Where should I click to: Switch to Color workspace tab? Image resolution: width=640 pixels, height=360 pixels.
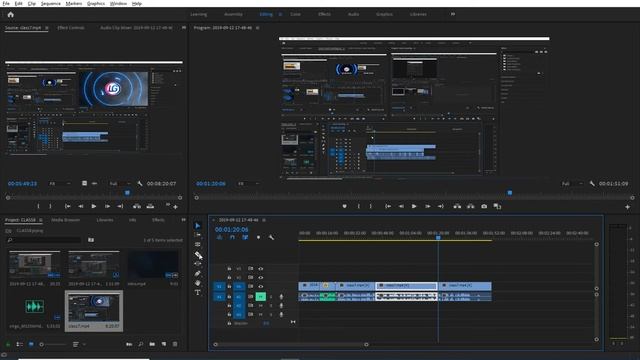[x=295, y=14]
